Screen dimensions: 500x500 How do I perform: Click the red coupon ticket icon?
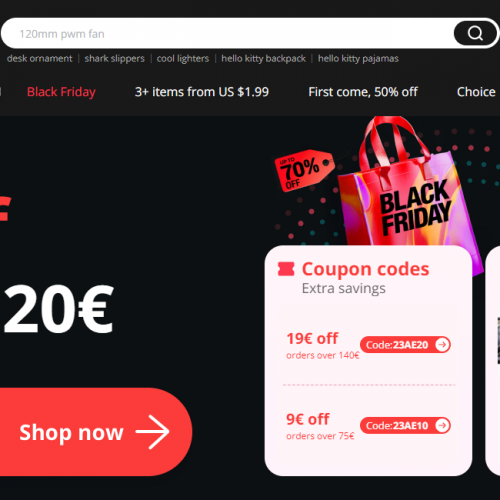286,269
